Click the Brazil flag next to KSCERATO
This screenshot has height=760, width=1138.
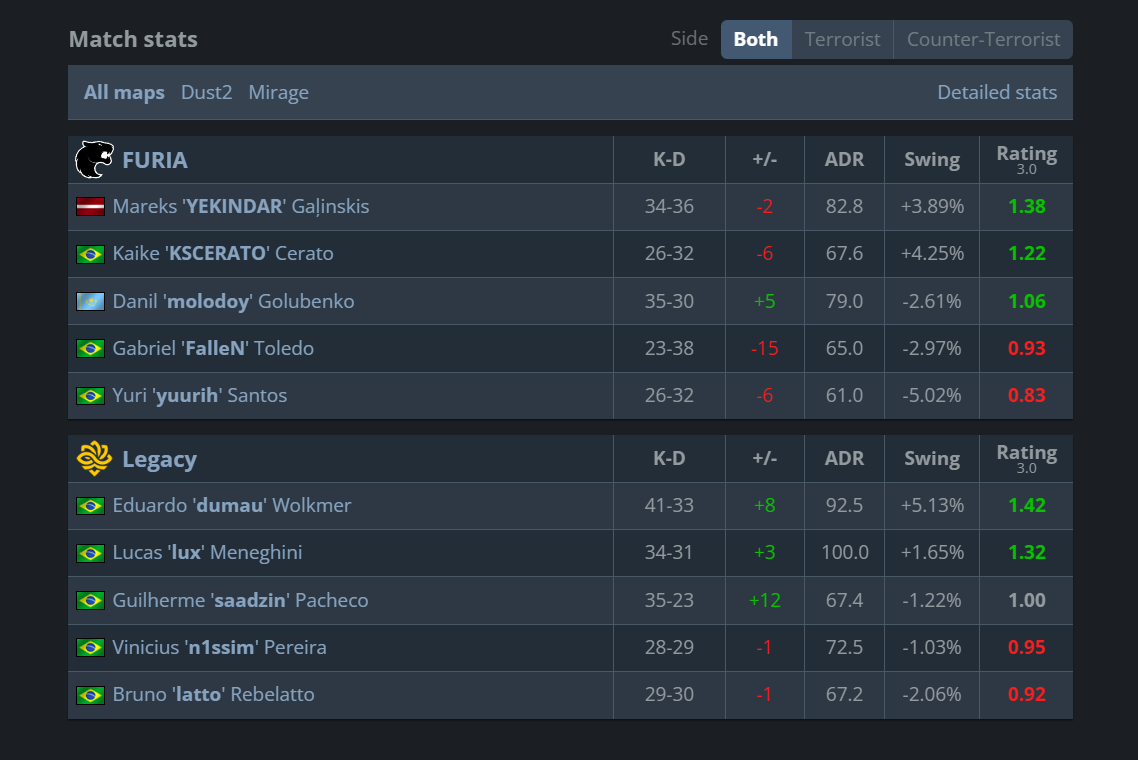90,254
